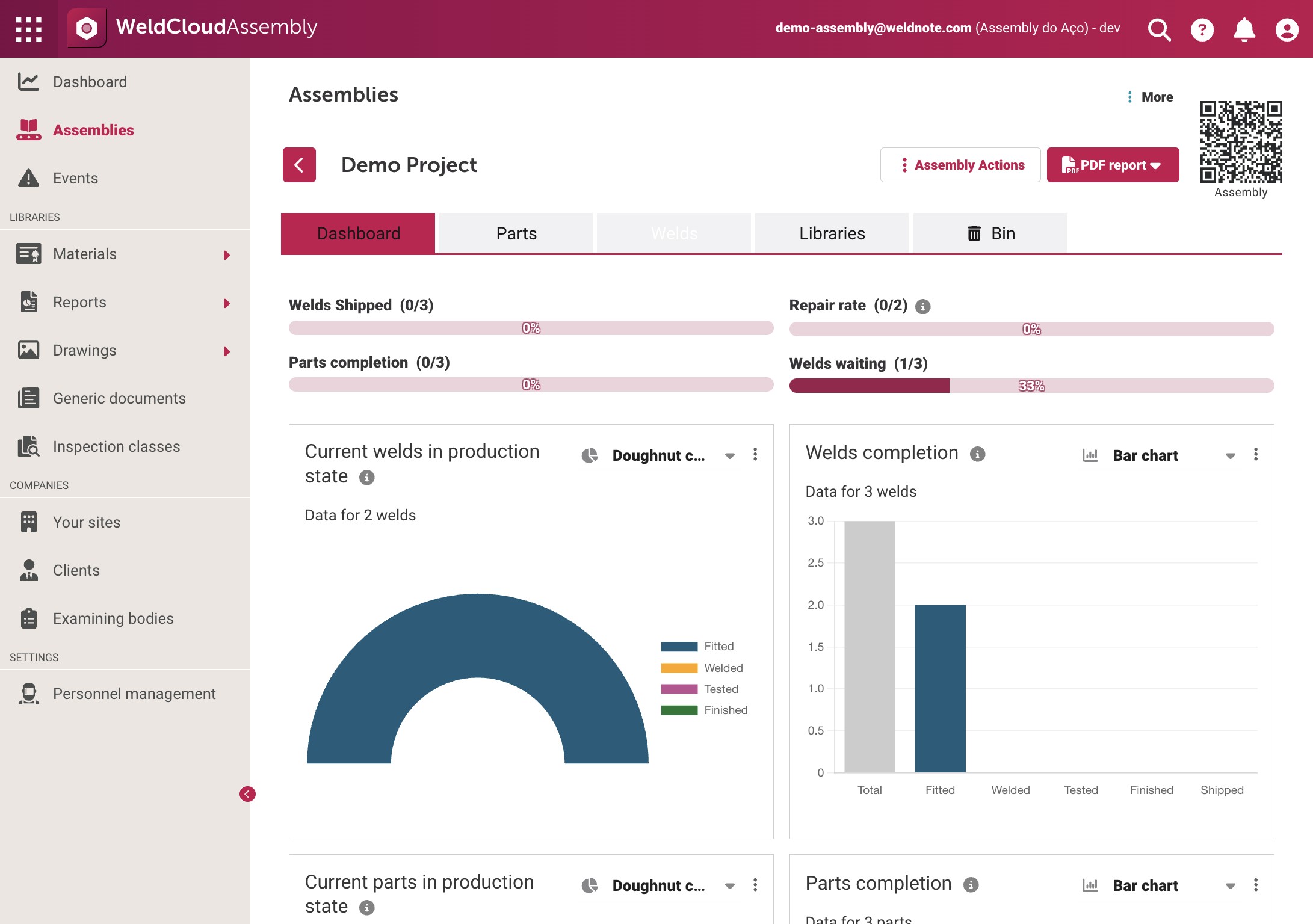Open chart type dropdown for Current welds
1313x924 pixels.
(x=659, y=455)
